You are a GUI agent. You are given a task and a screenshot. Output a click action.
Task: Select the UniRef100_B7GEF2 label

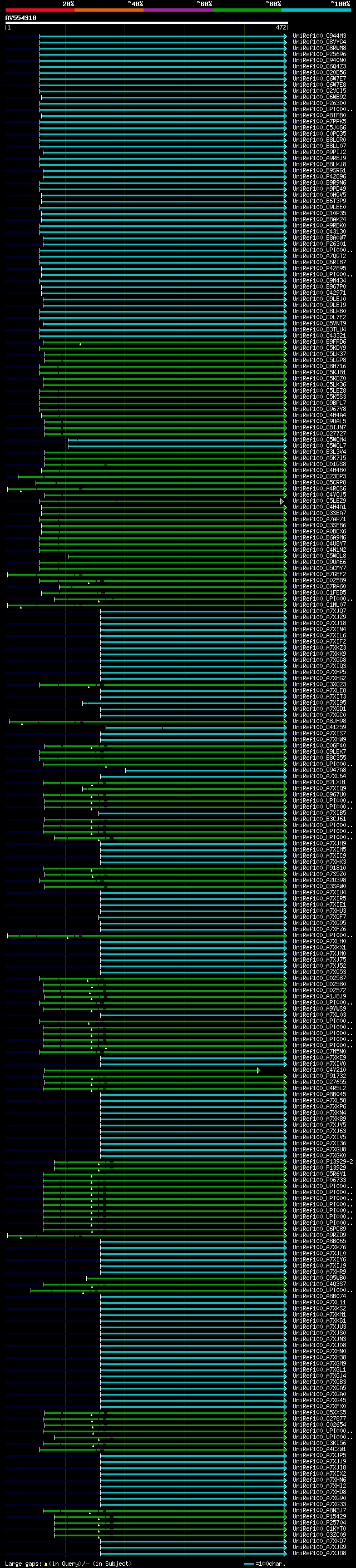click(x=319, y=574)
